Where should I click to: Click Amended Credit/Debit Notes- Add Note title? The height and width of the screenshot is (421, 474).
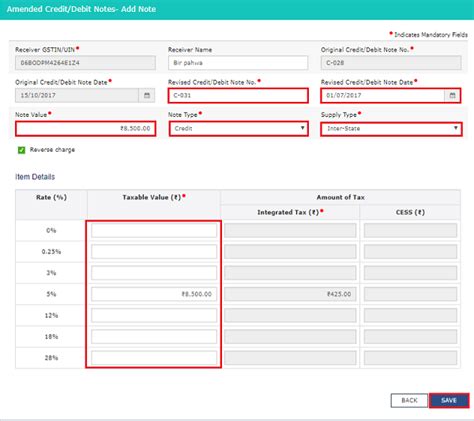click(81, 9)
